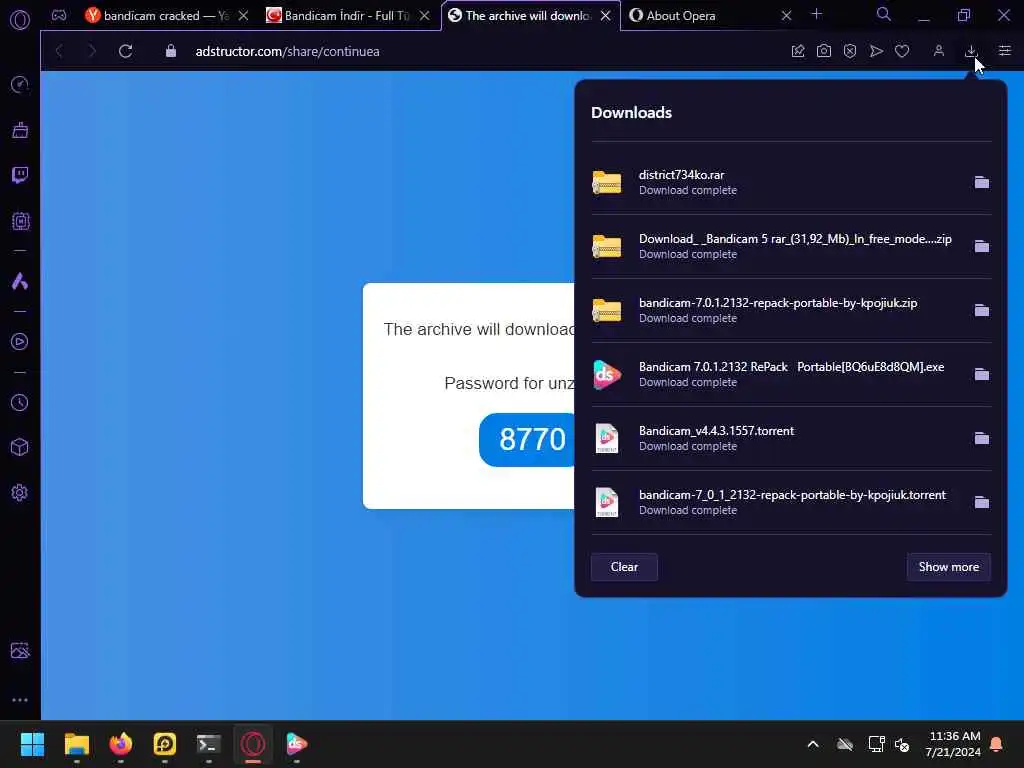The width and height of the screenshot is (1024, 768).
Task: Show Bandicam 7.0.1.2132 RePack exe in folder
Action: tap(982, 374)
